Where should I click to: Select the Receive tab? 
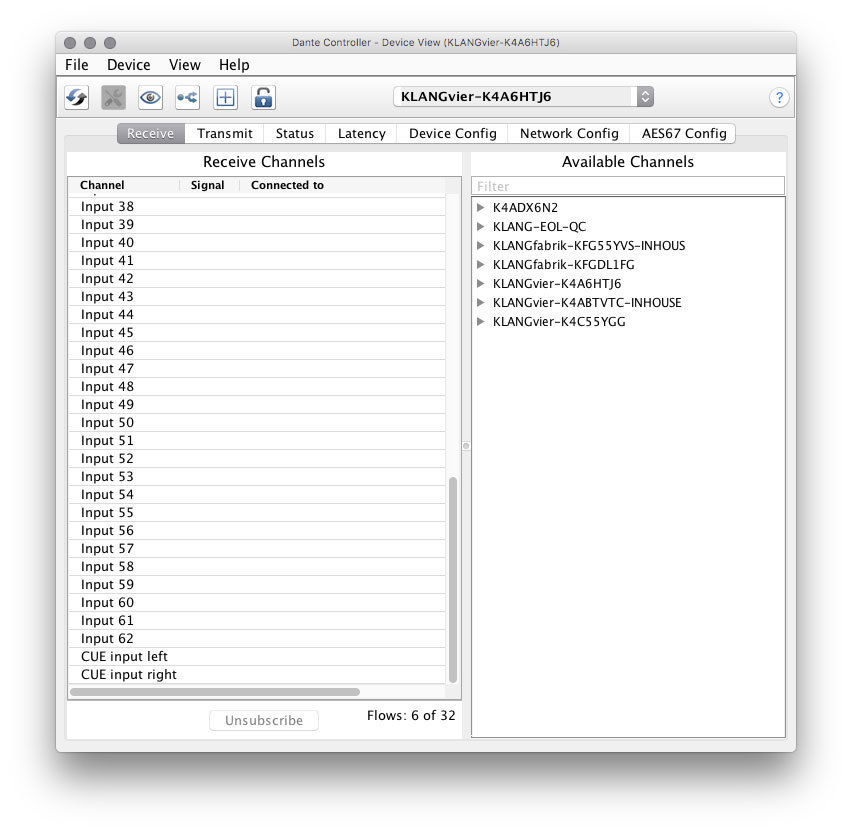151,134
